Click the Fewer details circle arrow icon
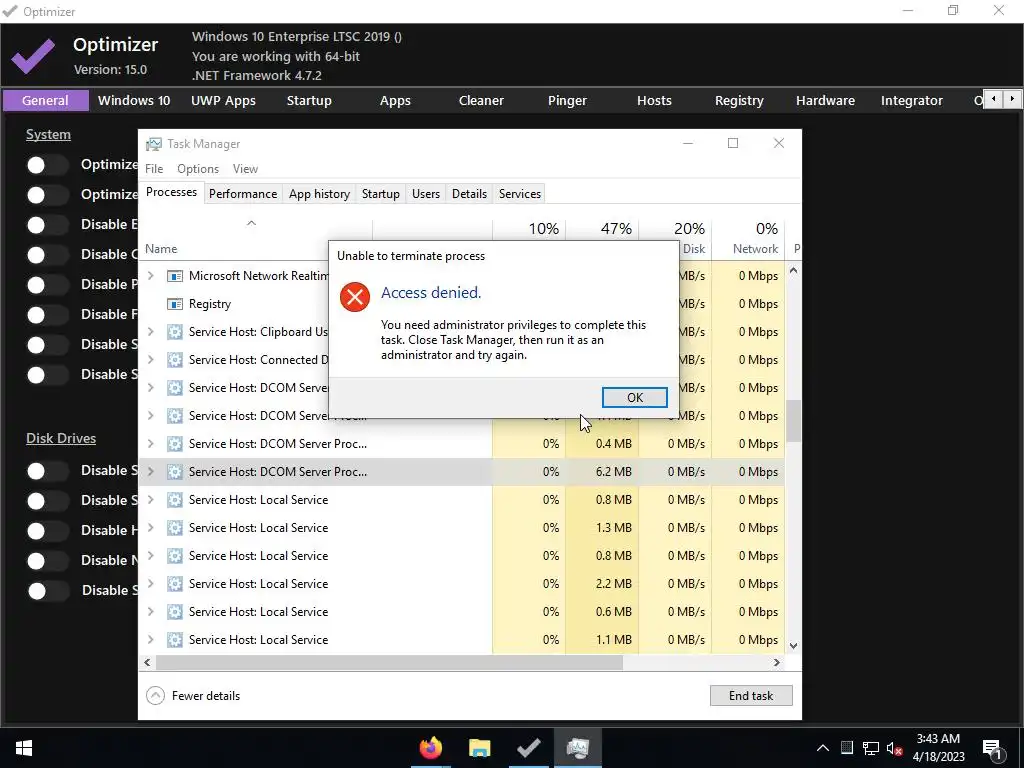 click(x=155, y=696)
